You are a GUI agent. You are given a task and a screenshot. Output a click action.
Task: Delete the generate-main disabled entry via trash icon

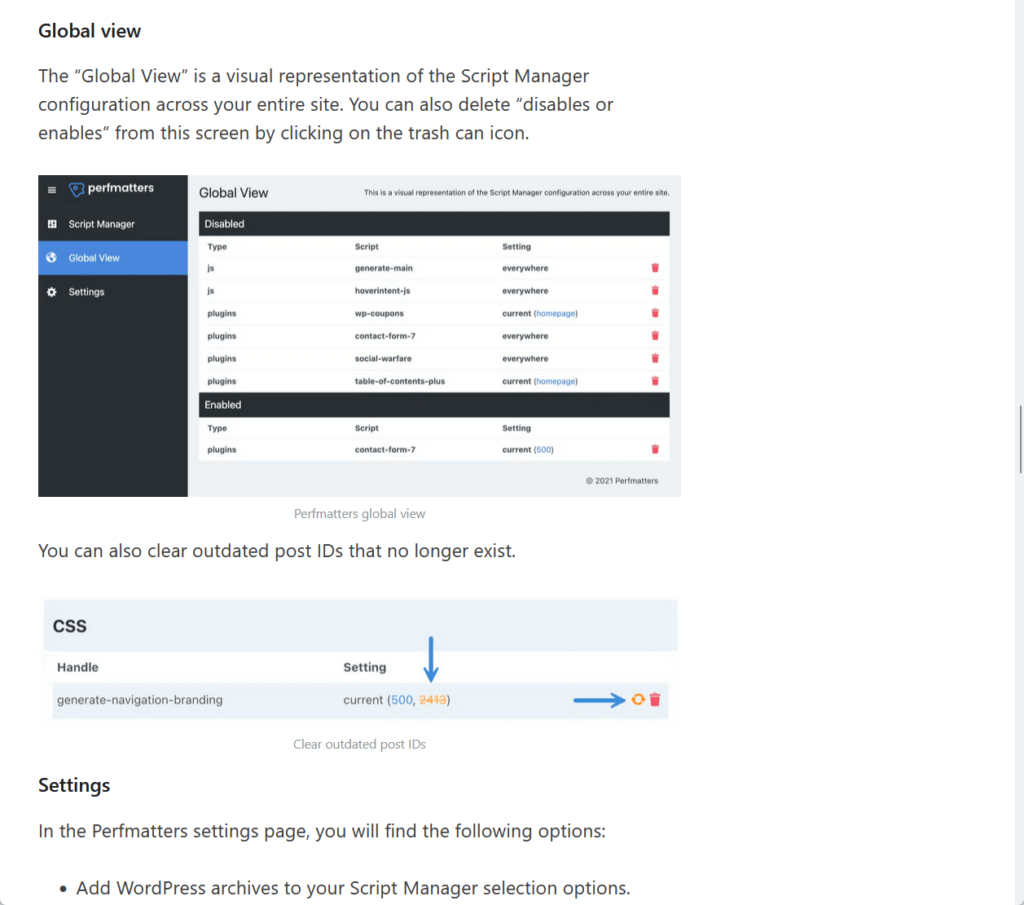[655, 268]
